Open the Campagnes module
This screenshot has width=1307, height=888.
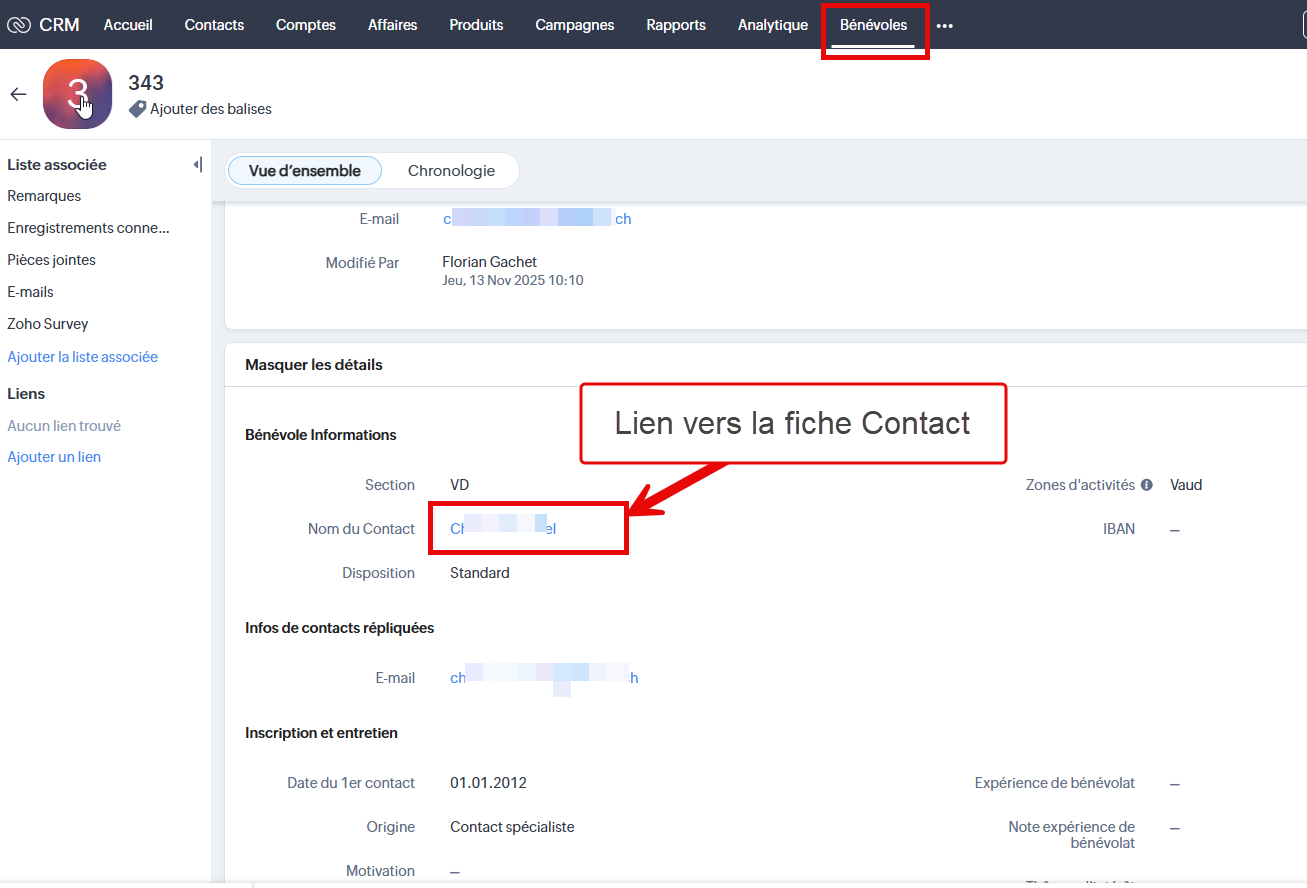[x=574, y=25]
